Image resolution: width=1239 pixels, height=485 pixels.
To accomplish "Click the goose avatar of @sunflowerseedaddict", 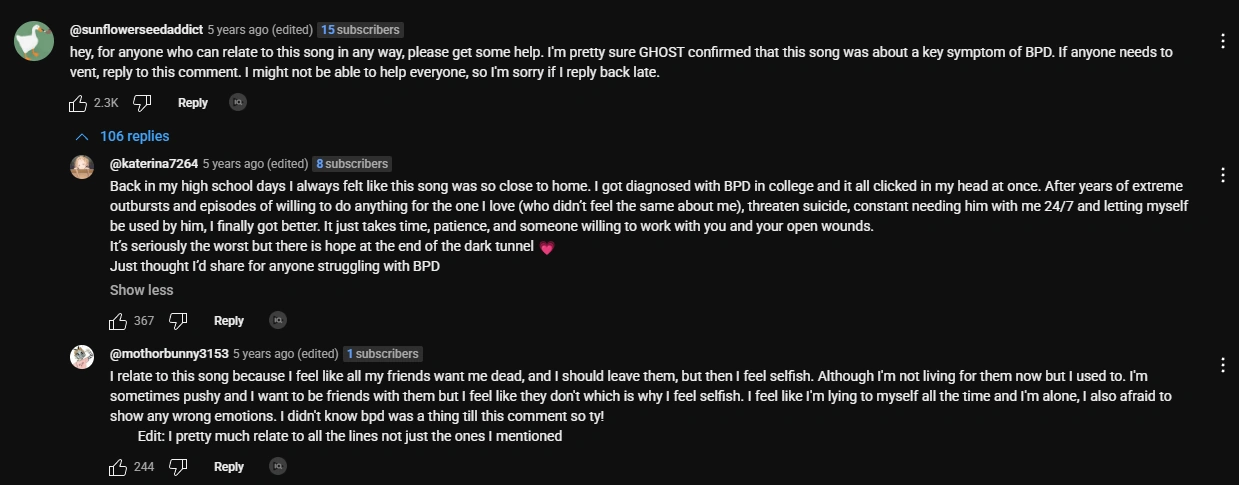I will coord(34,42).
